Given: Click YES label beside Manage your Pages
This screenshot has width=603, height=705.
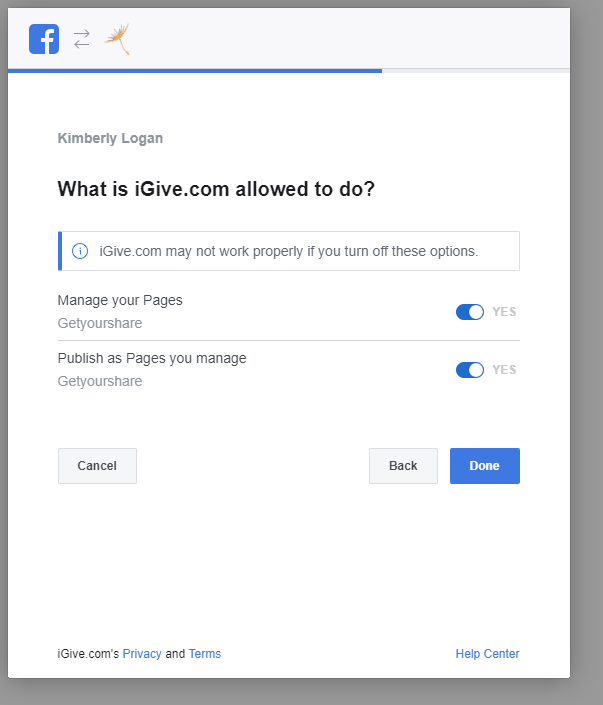Looking at the screenshot, I should pyautogui.click(x=504, y=312).
